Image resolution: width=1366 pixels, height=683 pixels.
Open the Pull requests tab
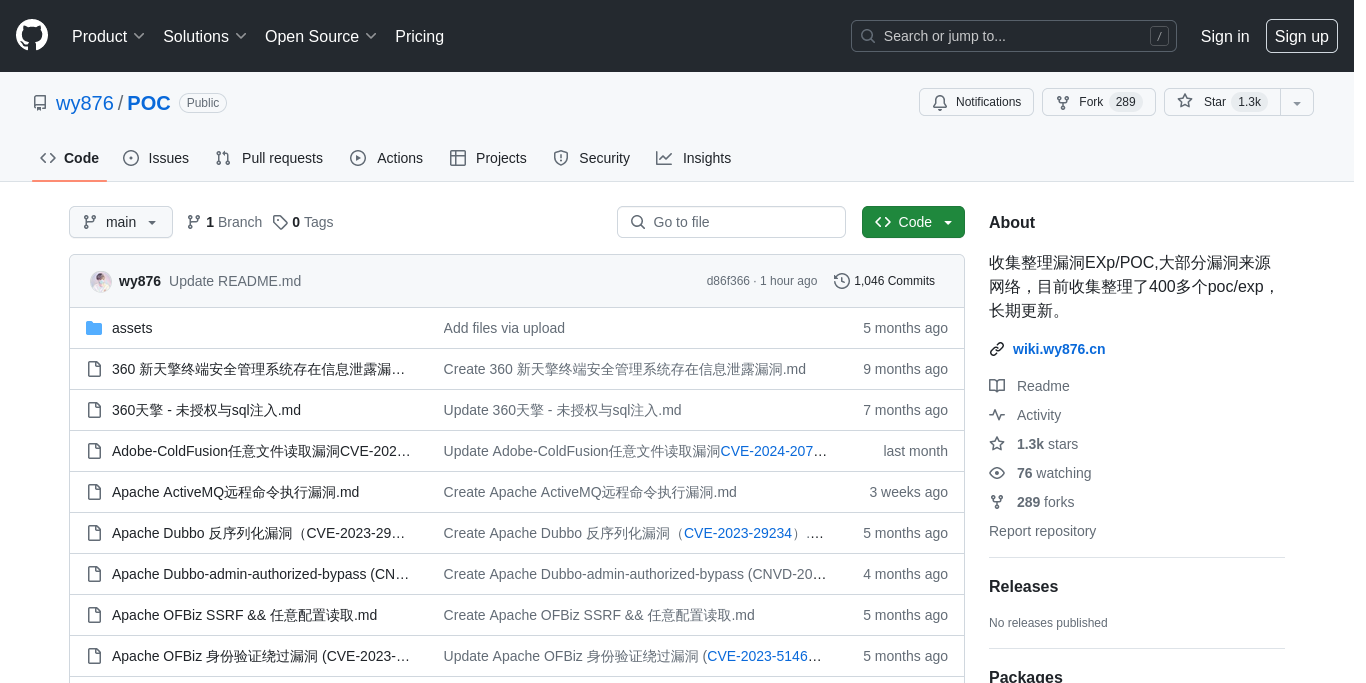(269, 158)
